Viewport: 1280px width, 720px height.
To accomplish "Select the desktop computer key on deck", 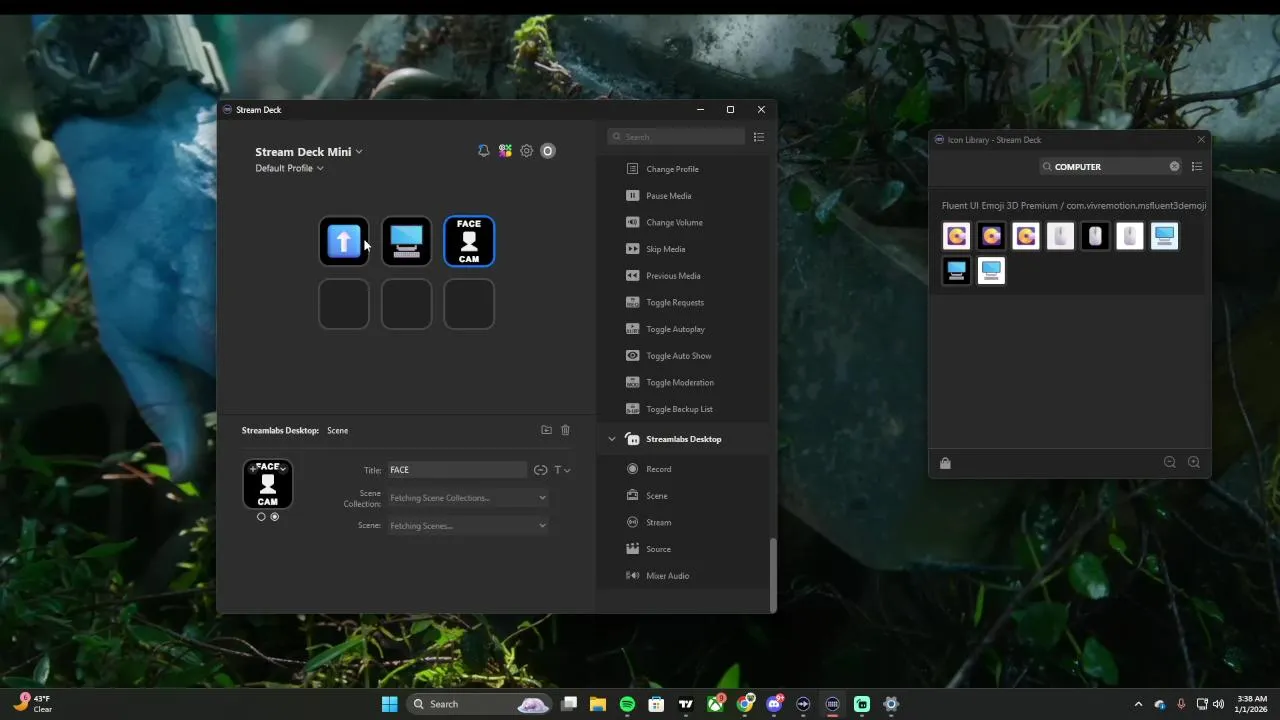I will tap(406, 241).
